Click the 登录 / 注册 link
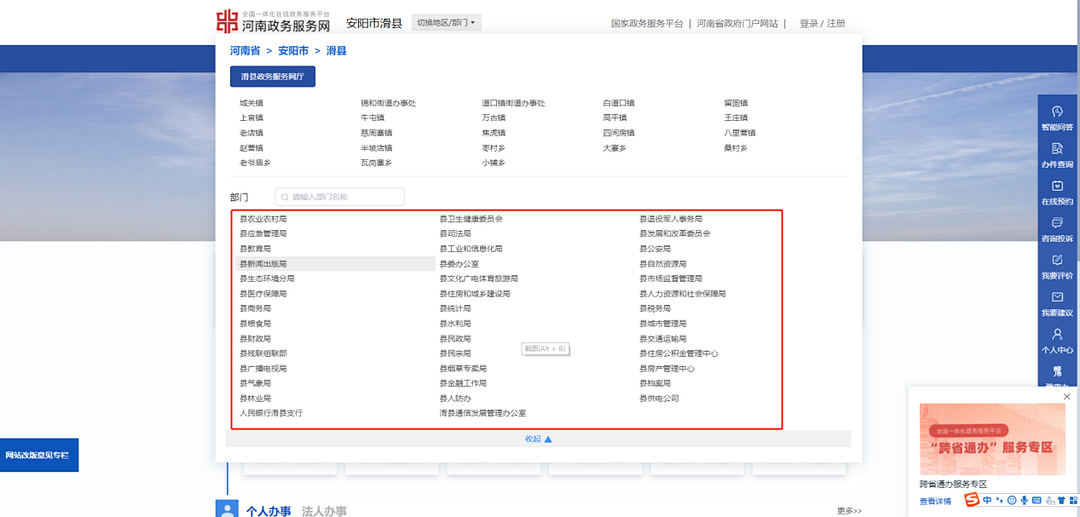Image resolution: width=1080 pixels, height=517 pixels. [x=822, y=23]
